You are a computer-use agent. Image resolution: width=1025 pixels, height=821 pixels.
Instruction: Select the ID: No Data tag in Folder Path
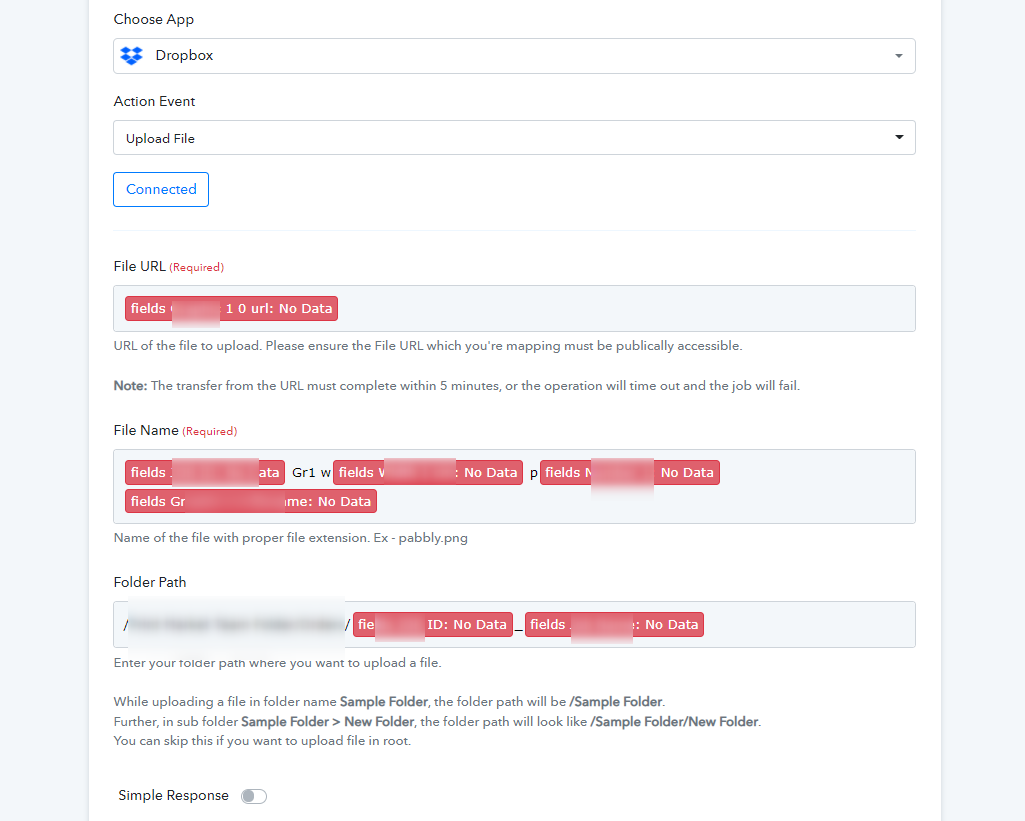point(433,624)
